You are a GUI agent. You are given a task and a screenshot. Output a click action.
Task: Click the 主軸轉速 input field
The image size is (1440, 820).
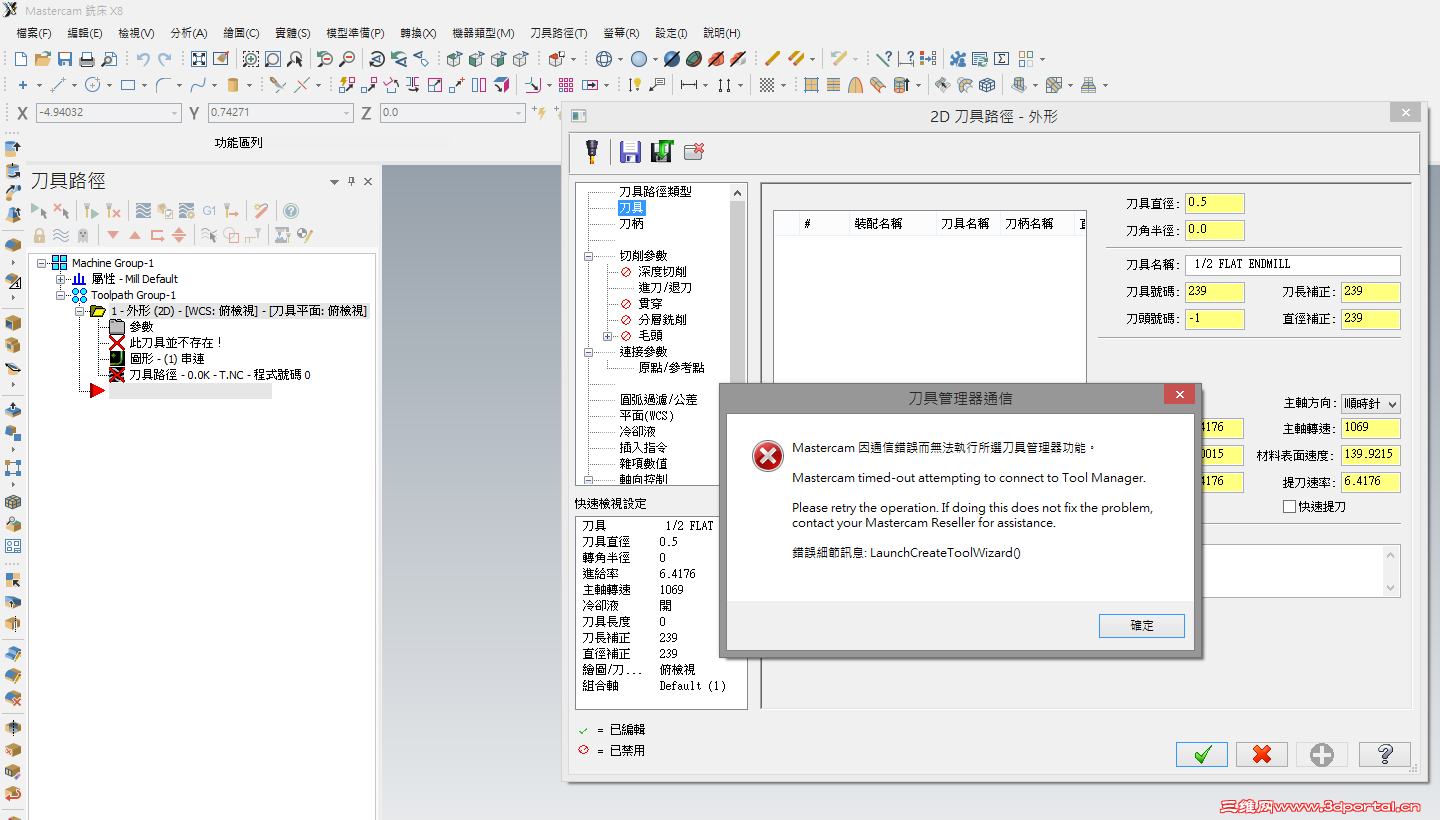pos(1370,429)
